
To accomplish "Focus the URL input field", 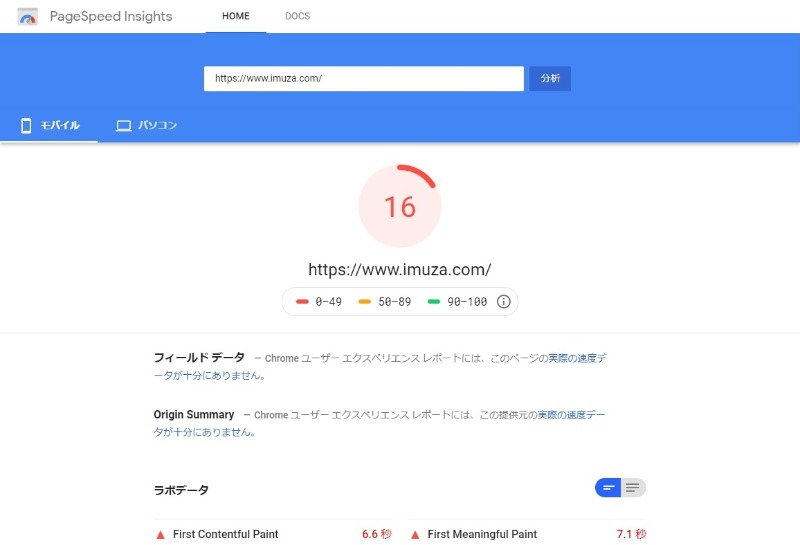I will (x=364, y=79).
